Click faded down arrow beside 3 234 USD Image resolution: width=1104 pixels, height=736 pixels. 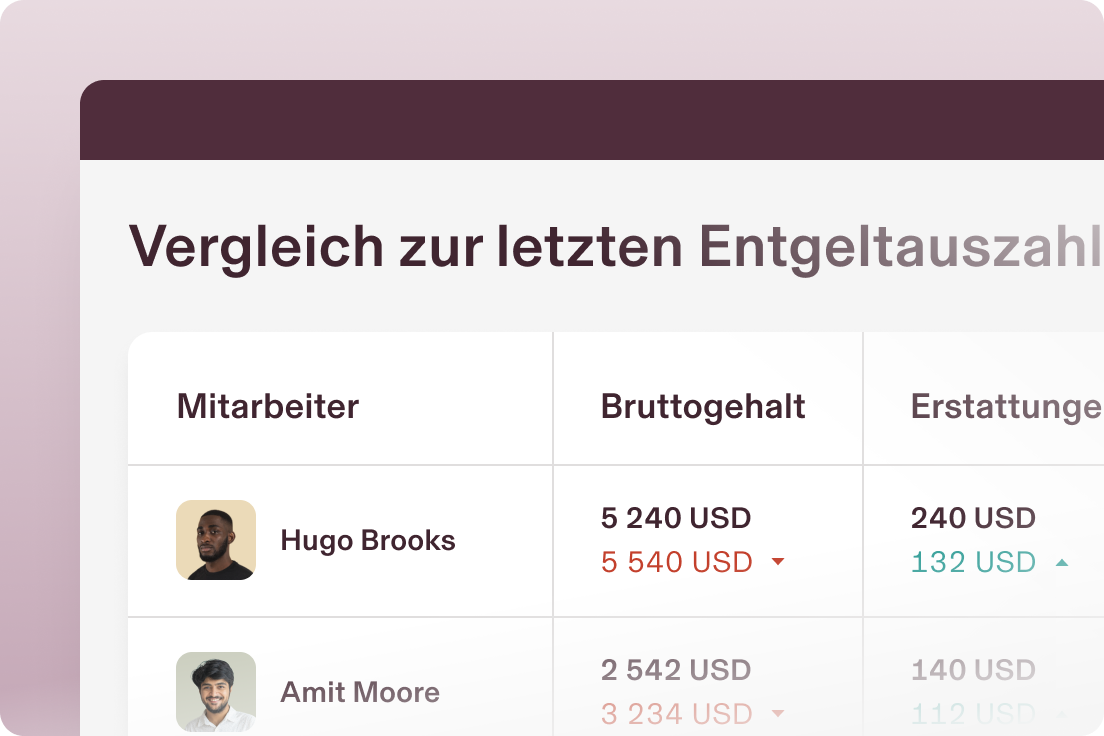pyautogui.click(x=778, y=713)
